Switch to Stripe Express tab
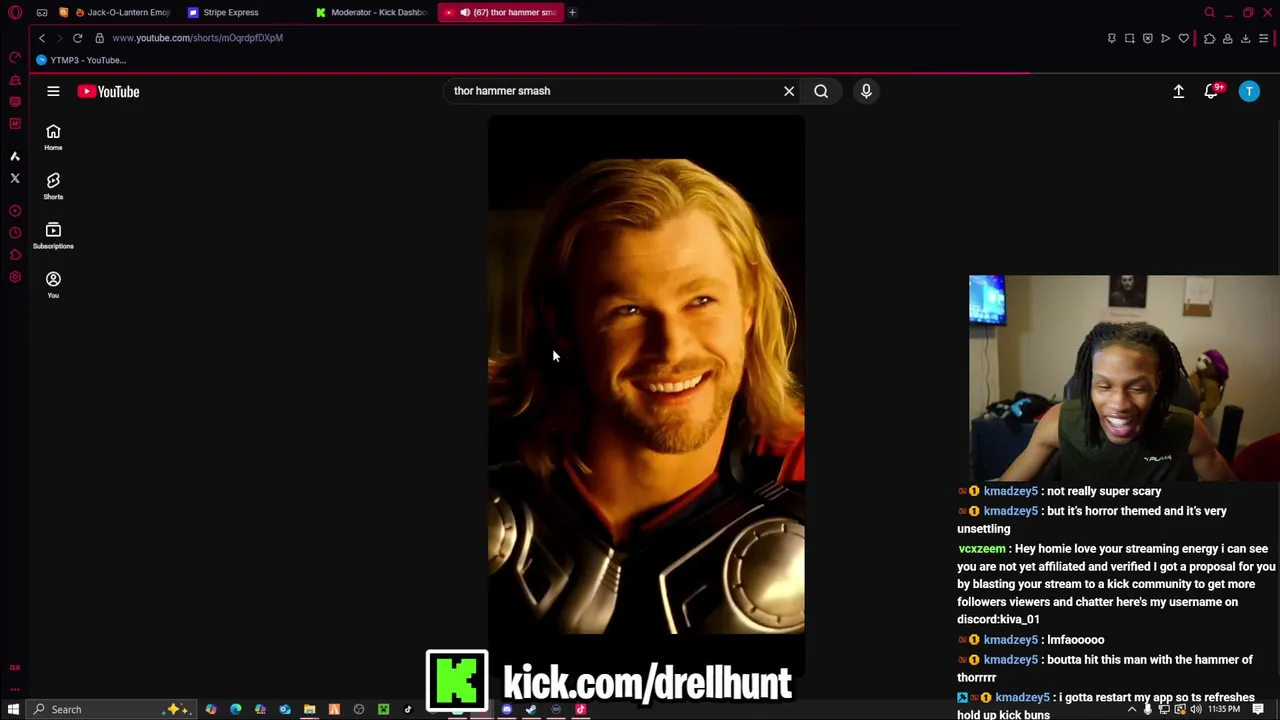1280x720 pixels. pyautogui.click(x=231, y=12)
